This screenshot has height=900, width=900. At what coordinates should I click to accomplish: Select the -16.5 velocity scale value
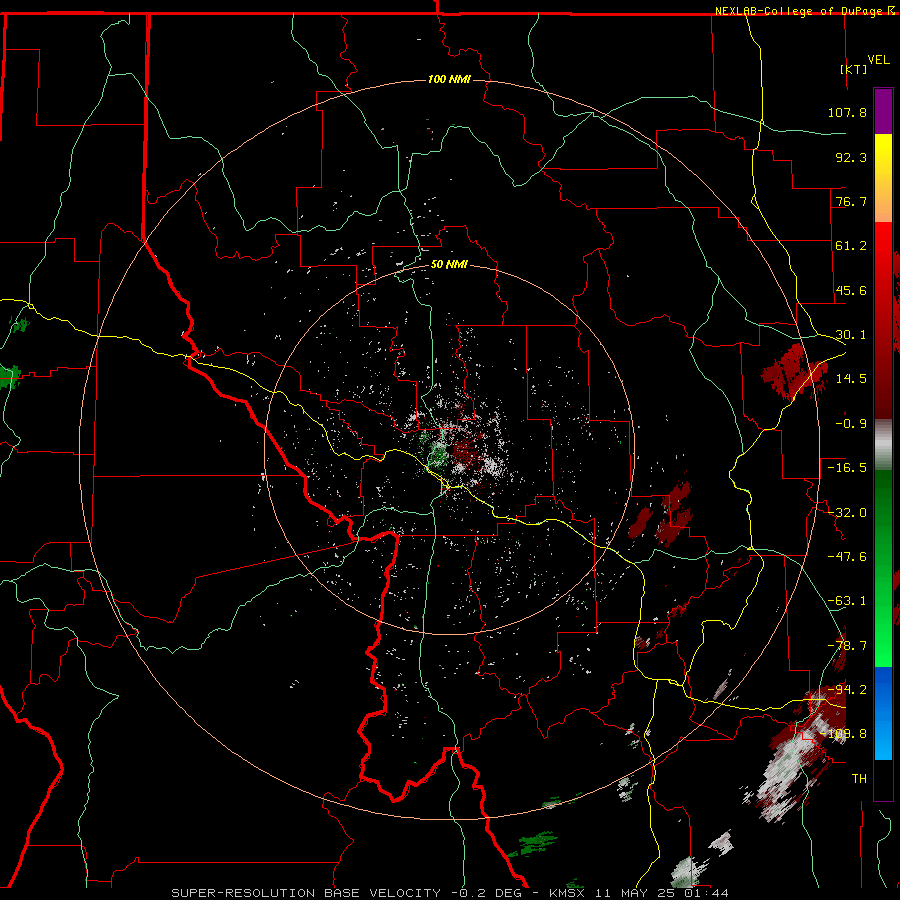(x=847, y=468)
